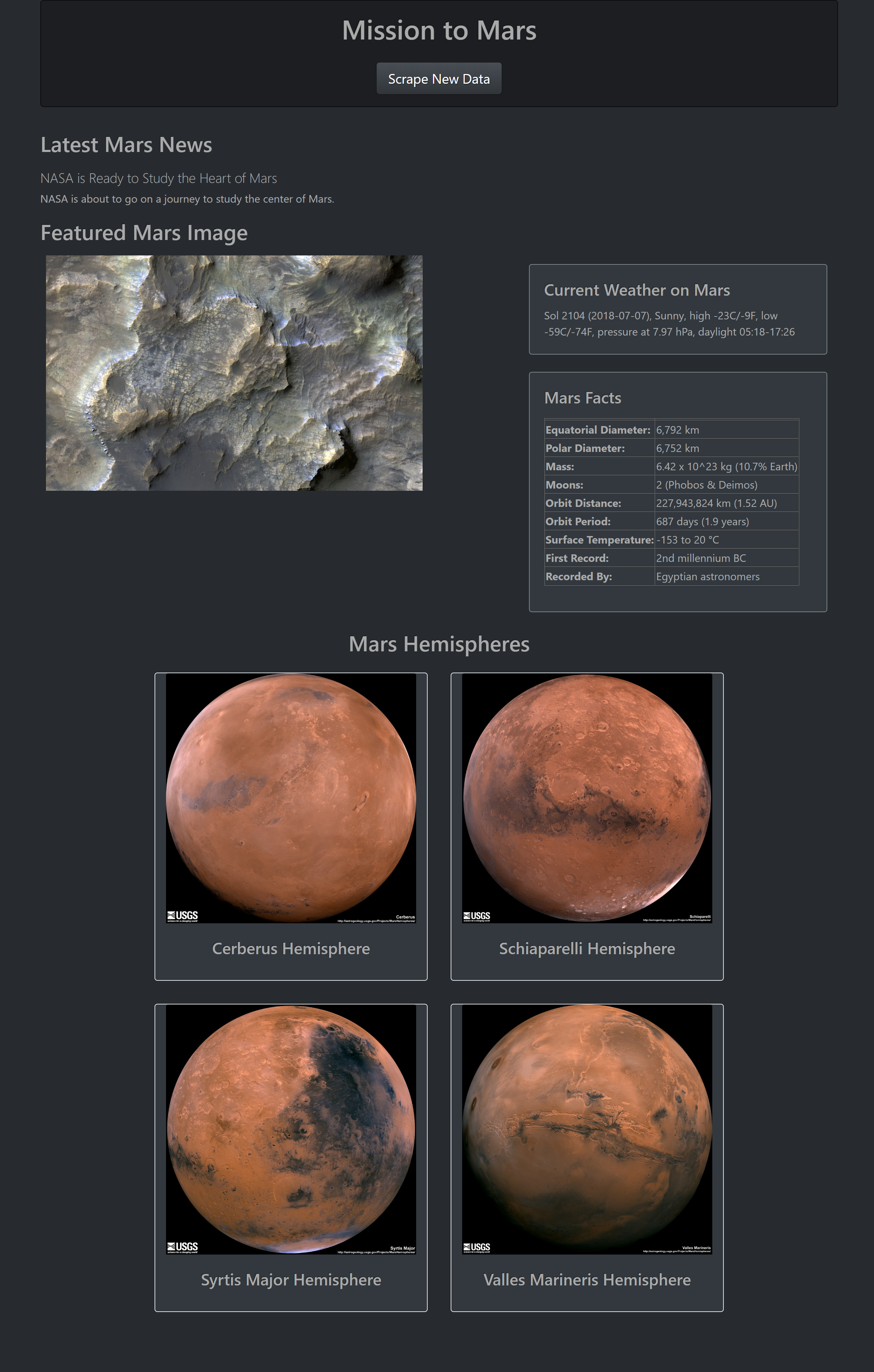Select the 227,943,824 km value cell

(726, 503)
